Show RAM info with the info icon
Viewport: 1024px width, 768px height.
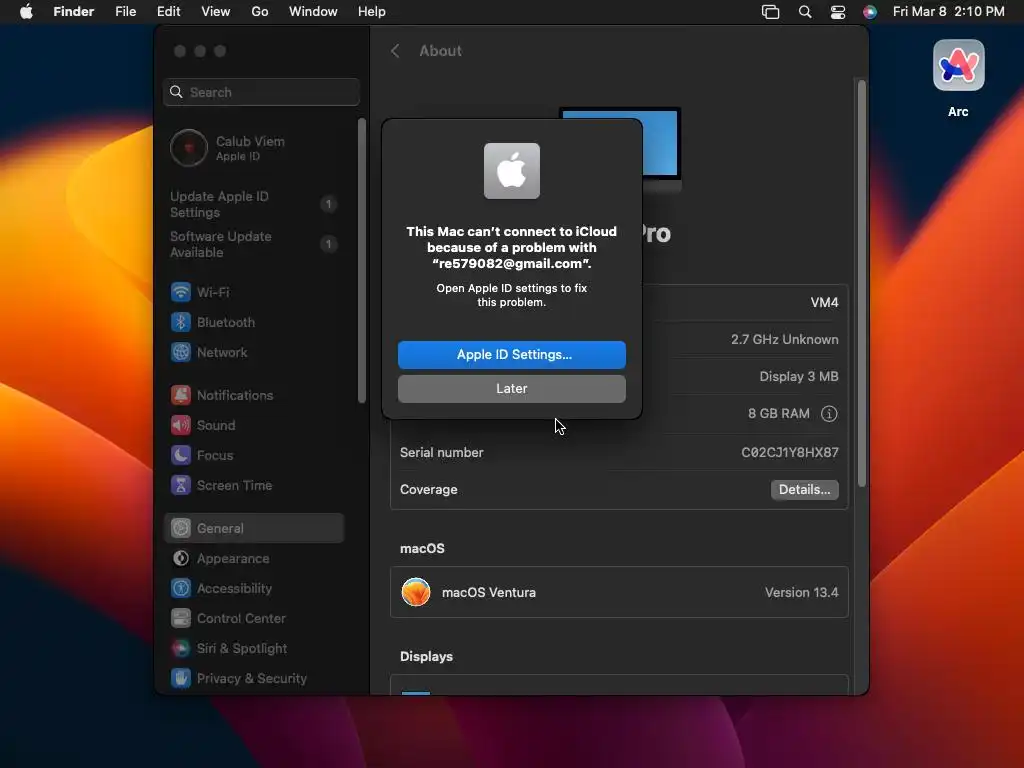tap(829, 413)
